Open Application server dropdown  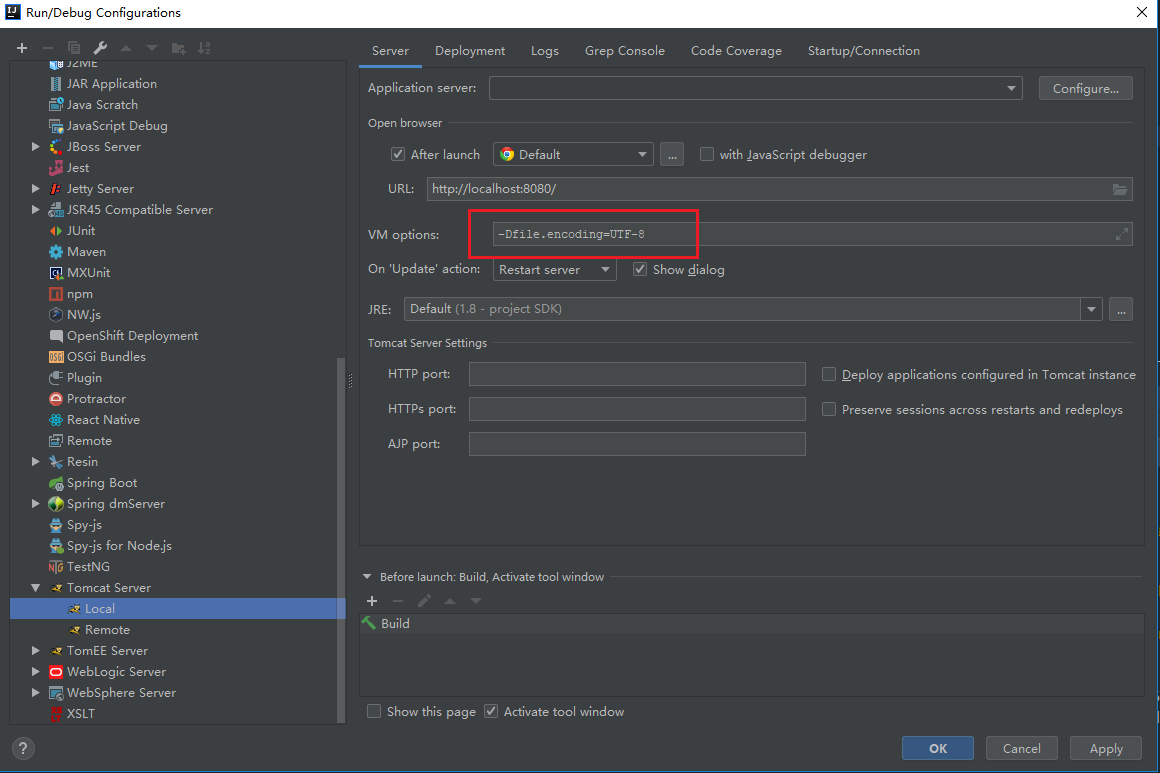pos(755,88)
